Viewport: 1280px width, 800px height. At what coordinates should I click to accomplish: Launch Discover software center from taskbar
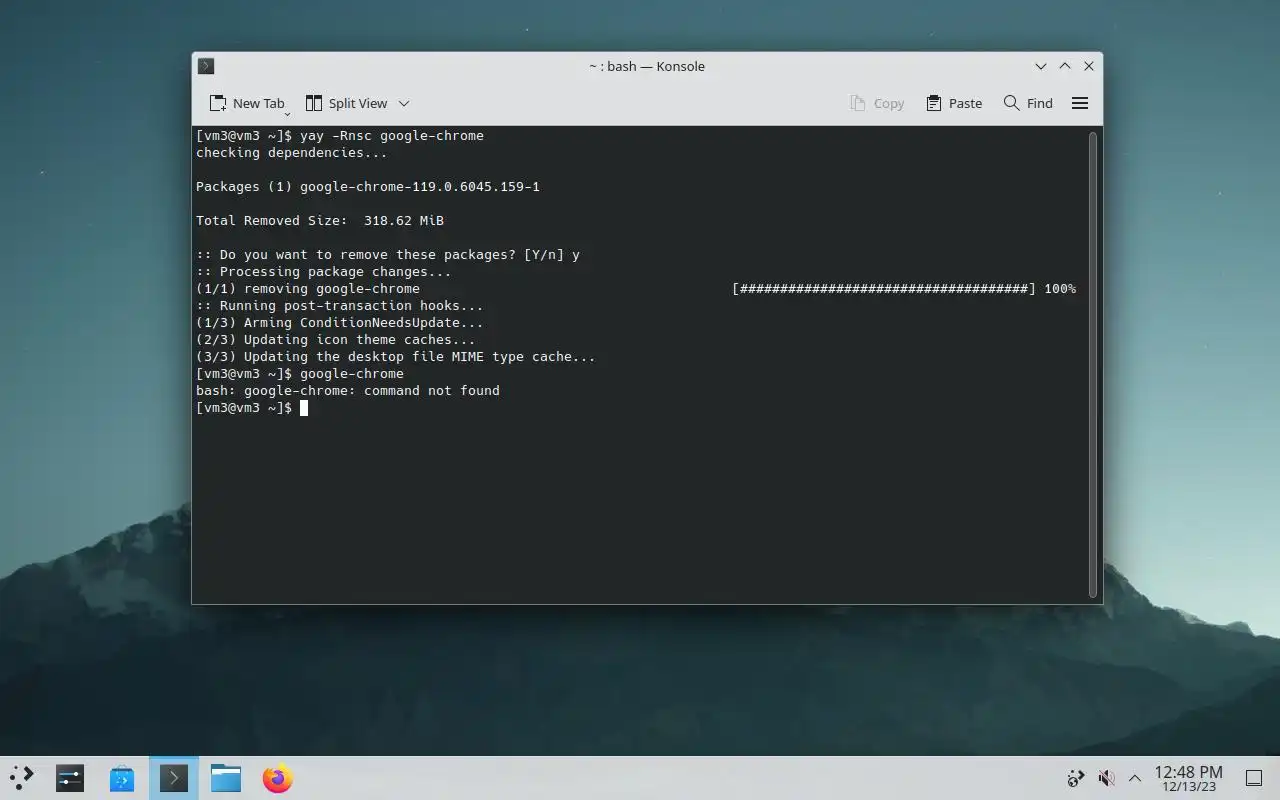[122, 778]
